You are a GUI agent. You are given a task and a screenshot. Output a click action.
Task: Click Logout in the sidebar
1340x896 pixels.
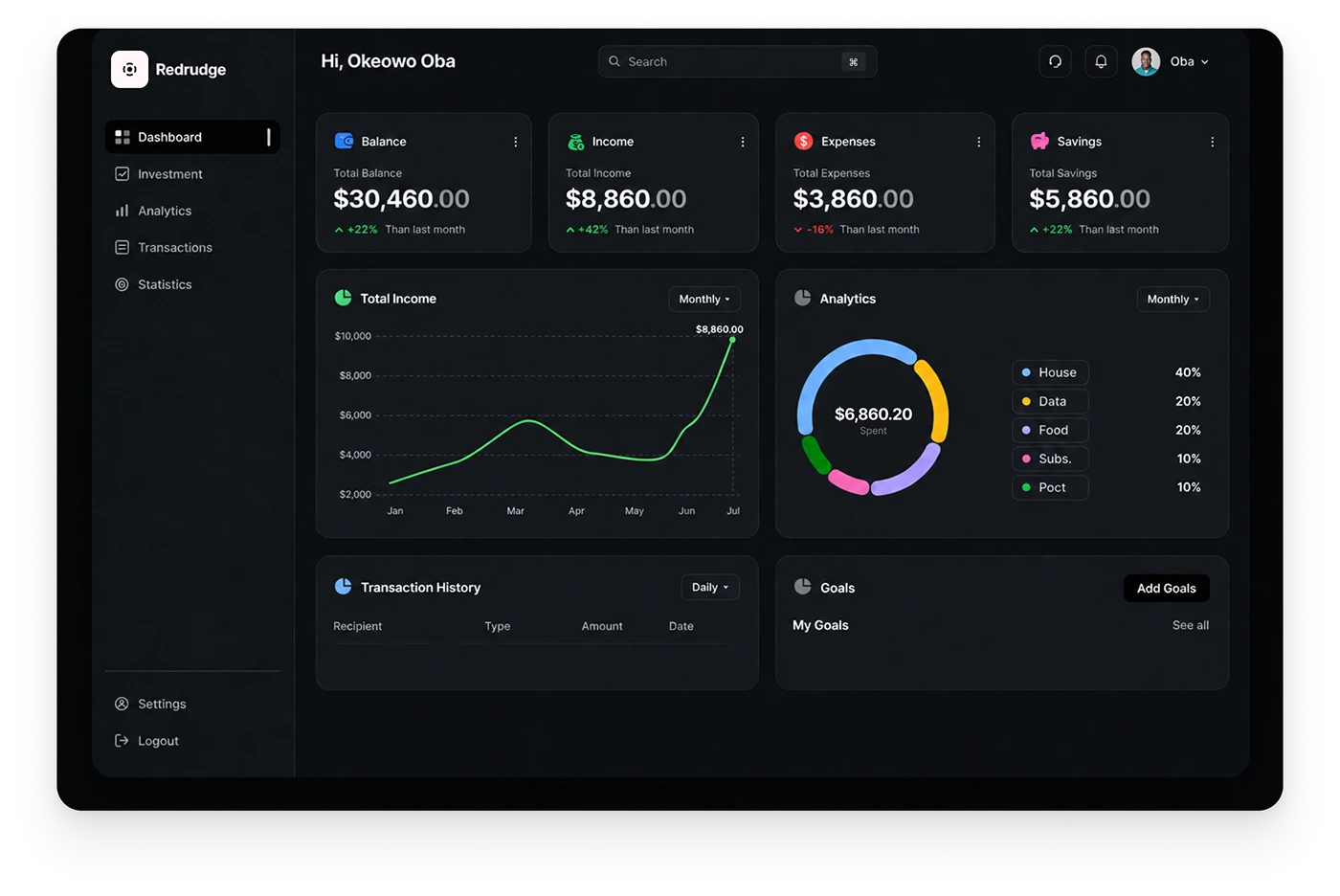146,741
